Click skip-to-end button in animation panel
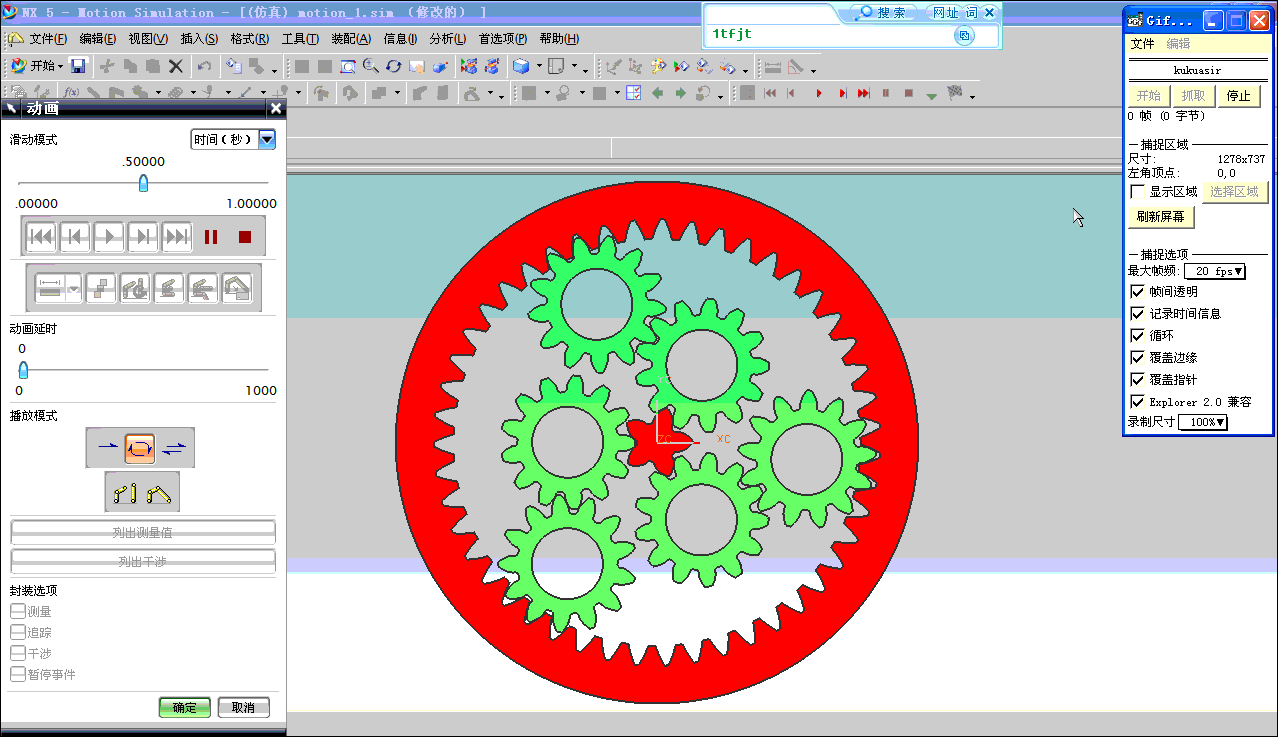The image size is (1278, 737). (x=177, y=237)
